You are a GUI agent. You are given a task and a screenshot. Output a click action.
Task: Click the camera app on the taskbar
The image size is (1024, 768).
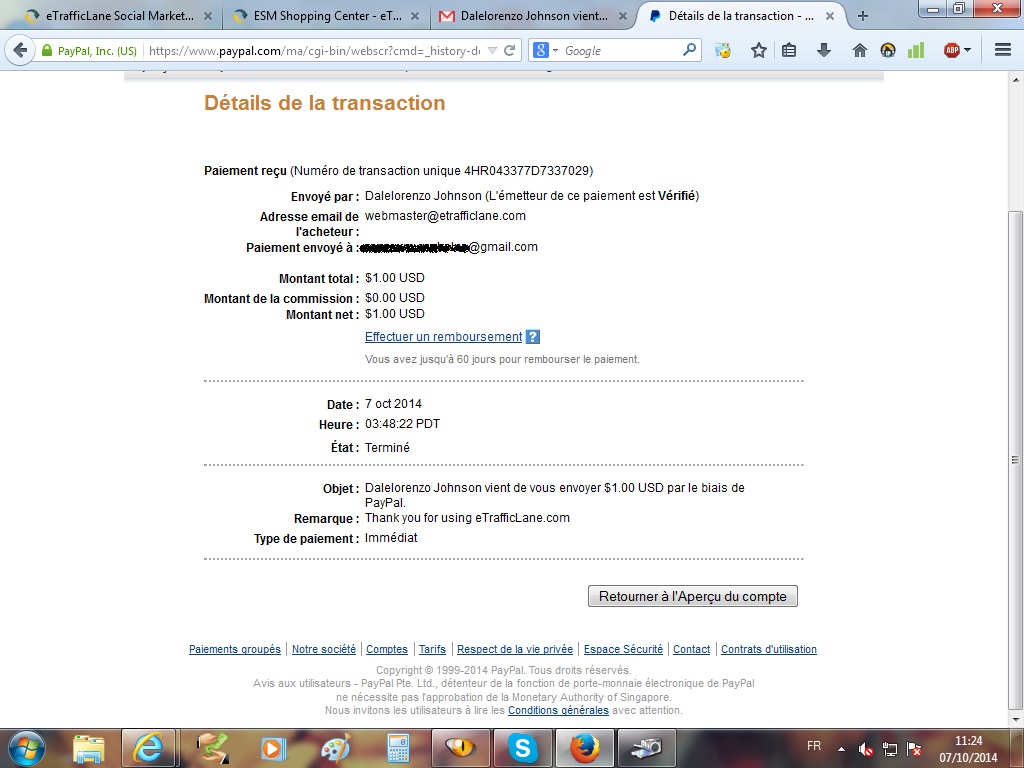pos(647,748)
